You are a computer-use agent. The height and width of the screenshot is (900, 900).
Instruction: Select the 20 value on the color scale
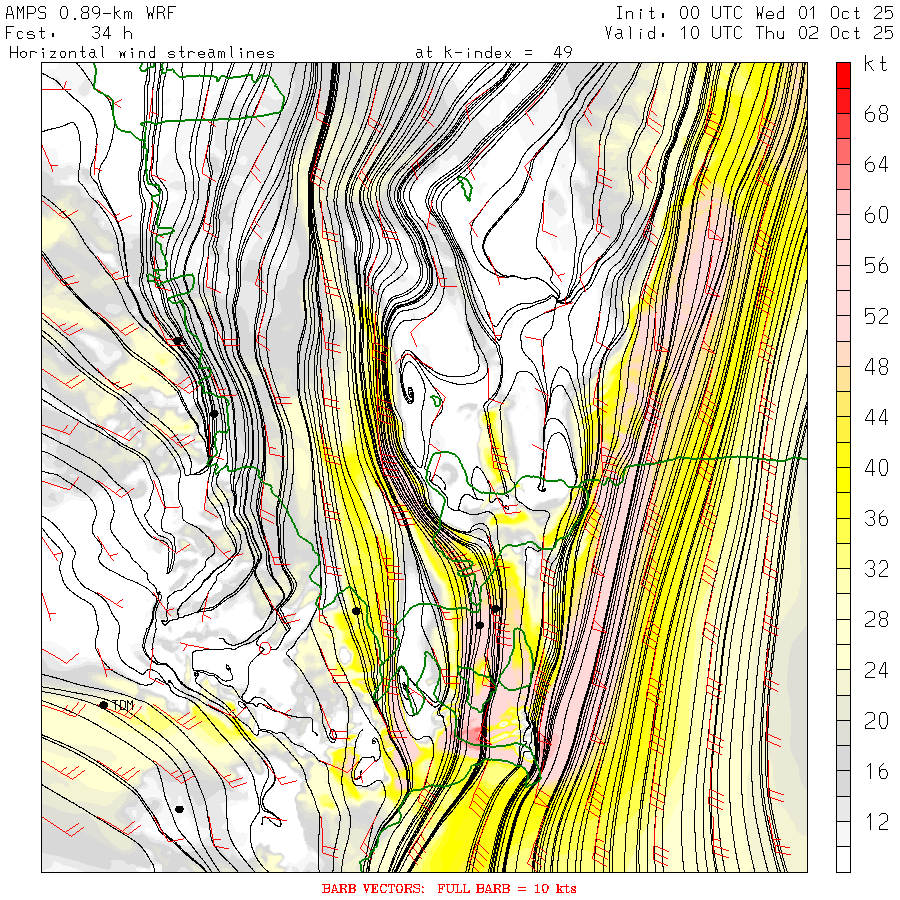[876, 720]
